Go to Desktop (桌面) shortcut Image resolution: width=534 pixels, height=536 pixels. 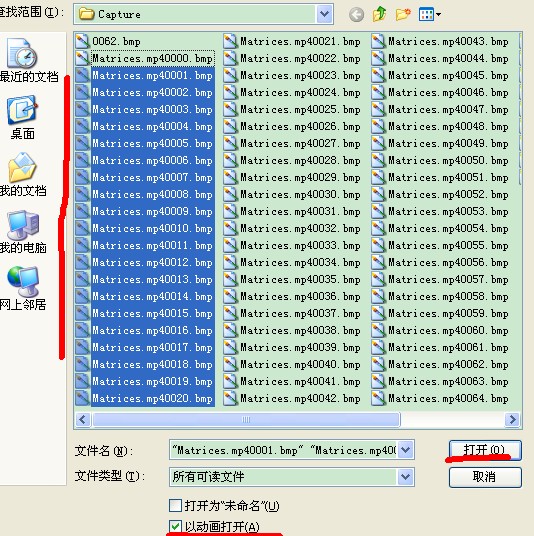pos(23,117)
